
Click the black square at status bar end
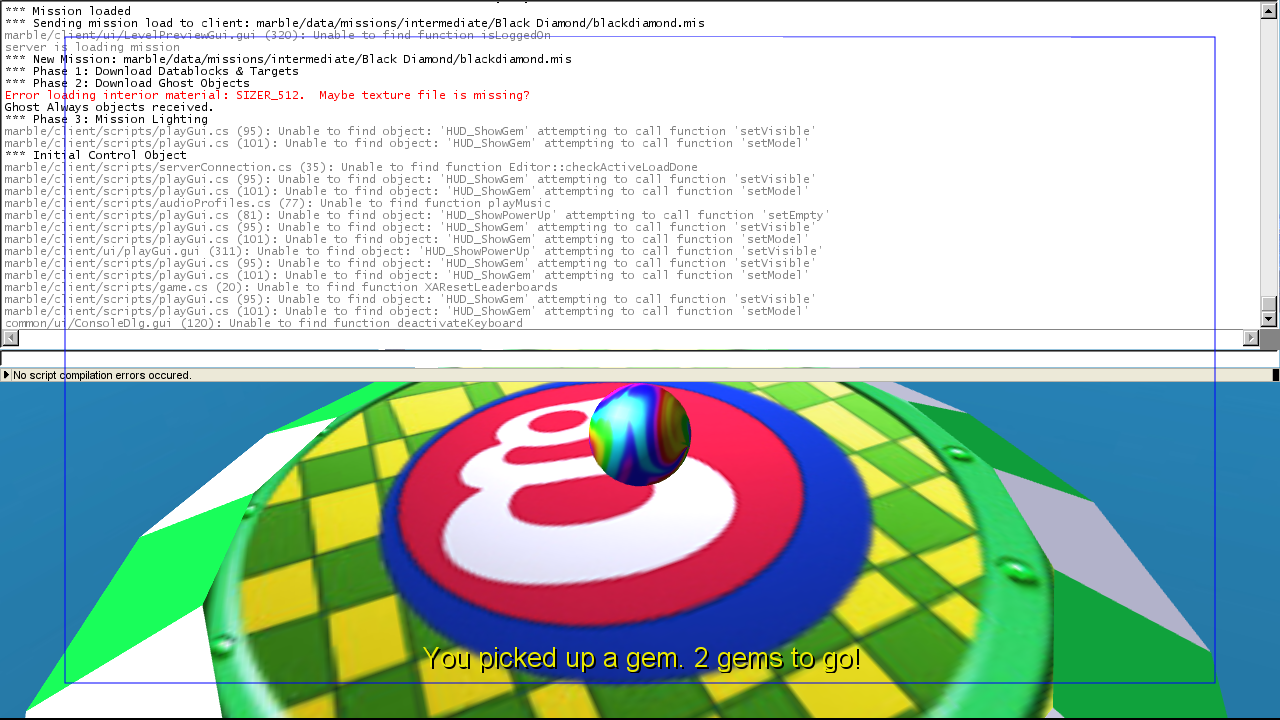coord(1275,375)
